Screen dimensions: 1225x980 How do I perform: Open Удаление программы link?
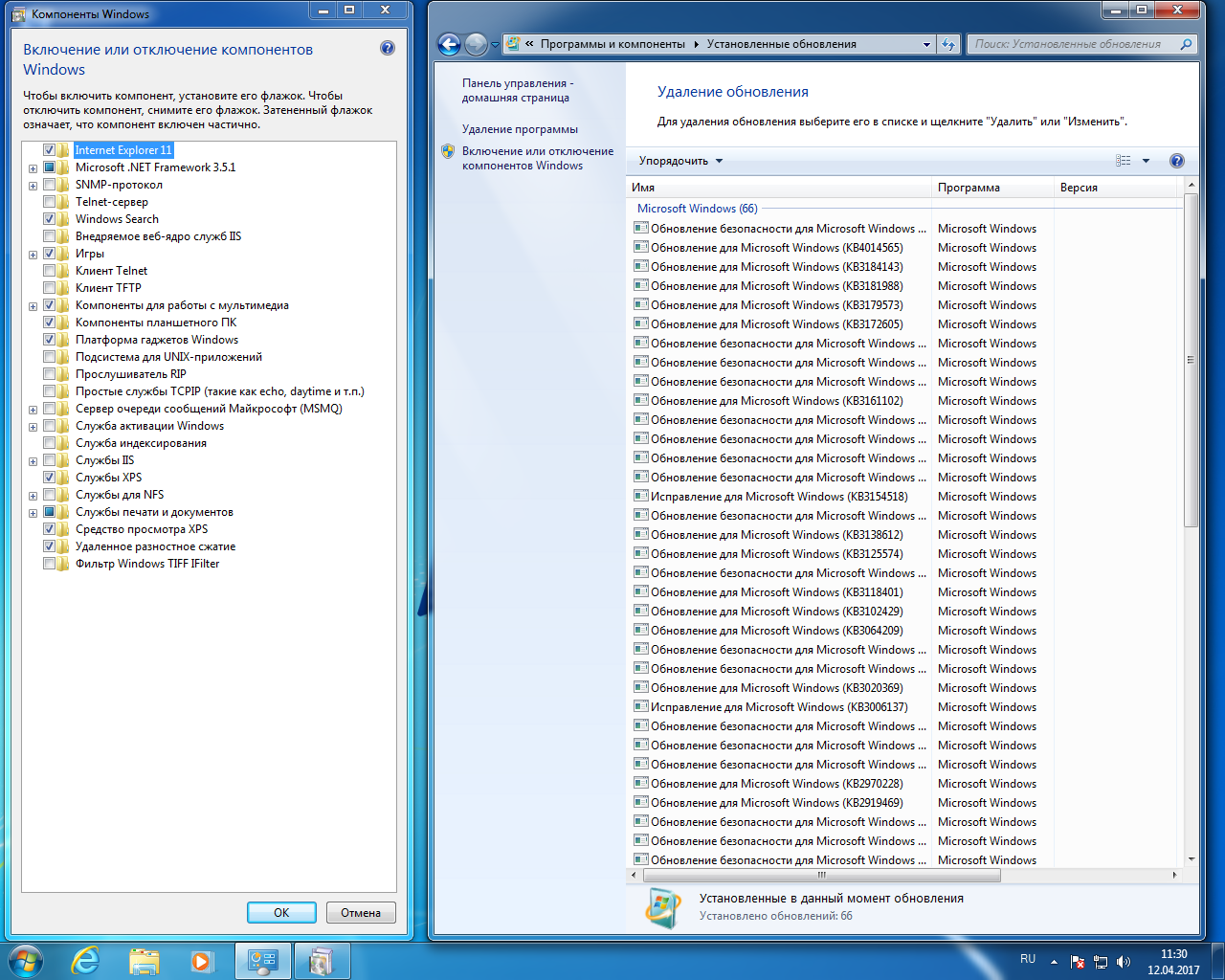click(520, 129)
